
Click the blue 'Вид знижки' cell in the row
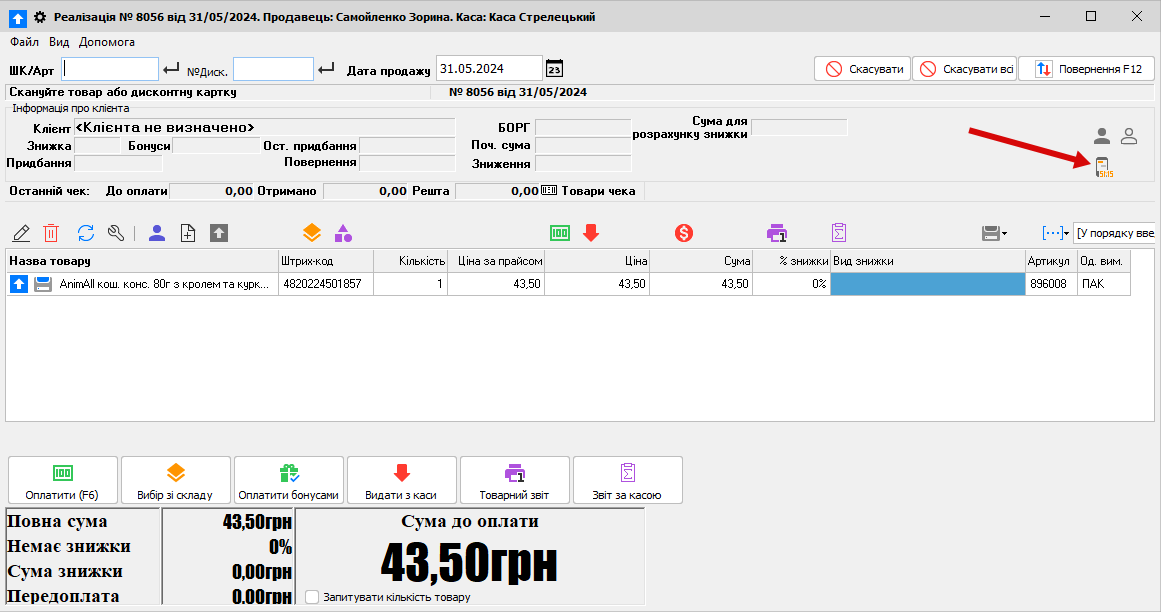click(928, 284)
